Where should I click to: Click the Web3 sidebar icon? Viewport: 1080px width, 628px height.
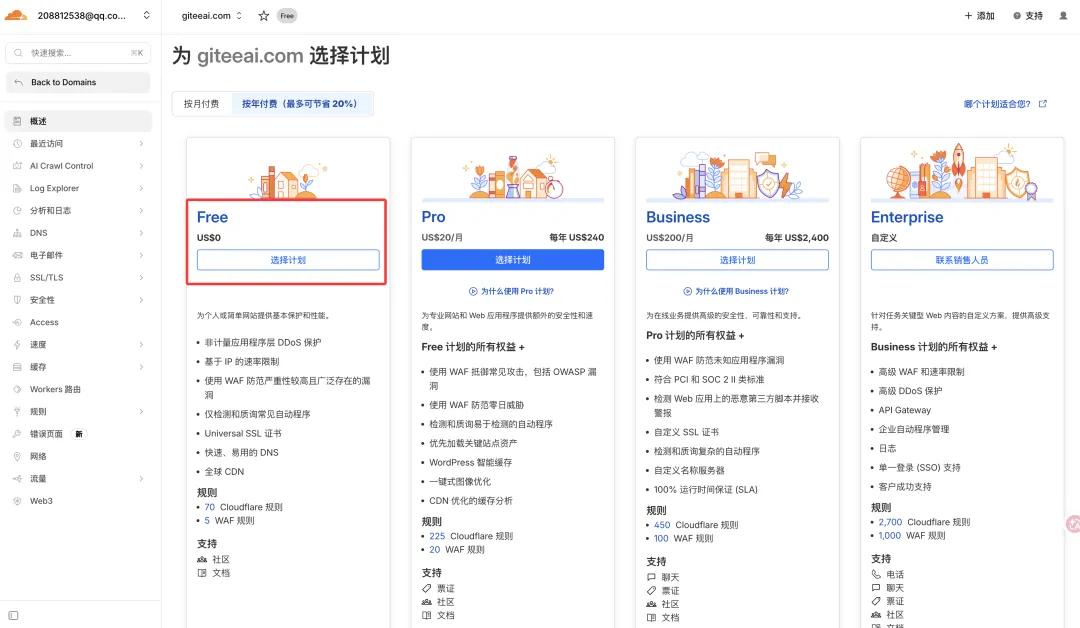pyautogui.click(x=17, y=501)
